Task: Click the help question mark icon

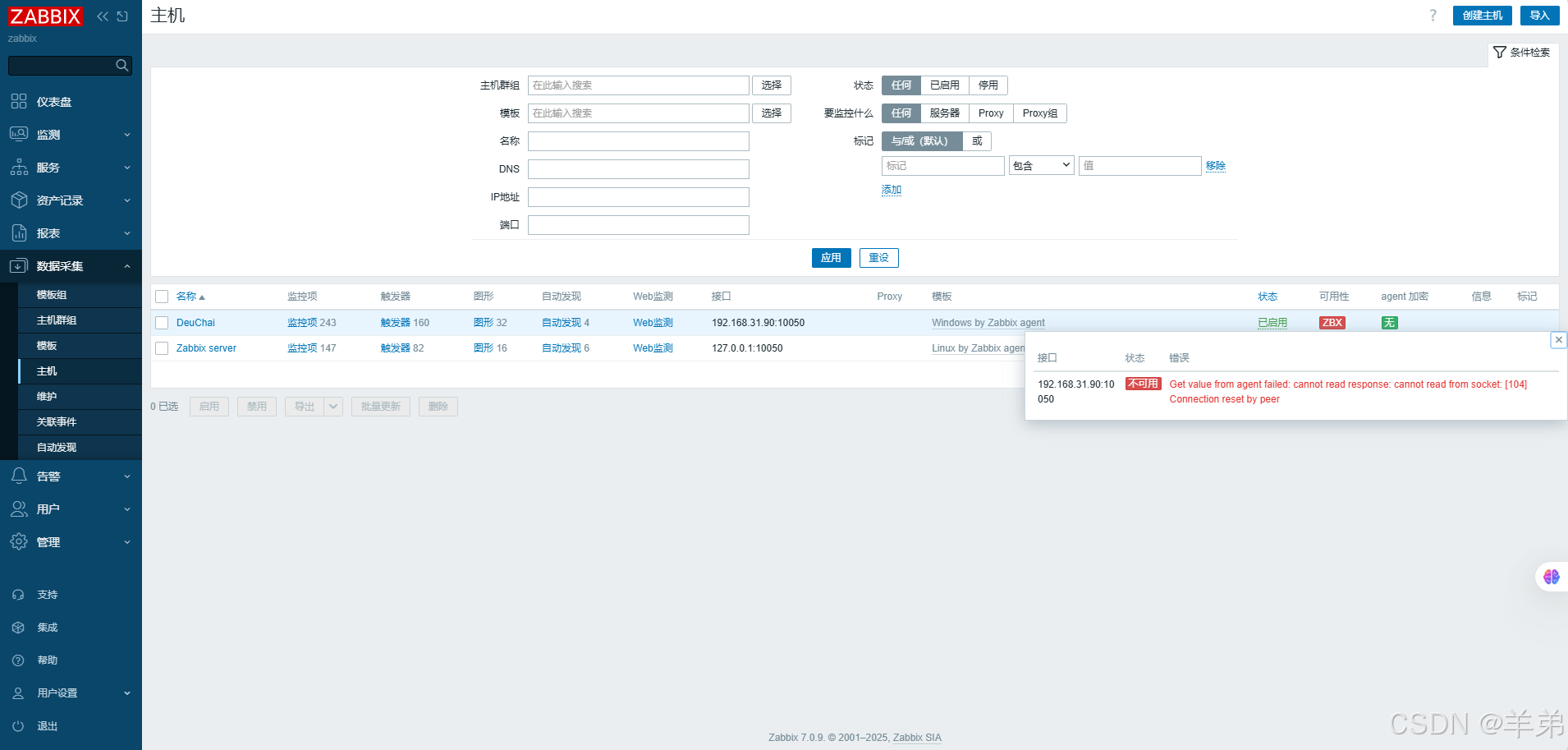Action: tap(1432, 15)
